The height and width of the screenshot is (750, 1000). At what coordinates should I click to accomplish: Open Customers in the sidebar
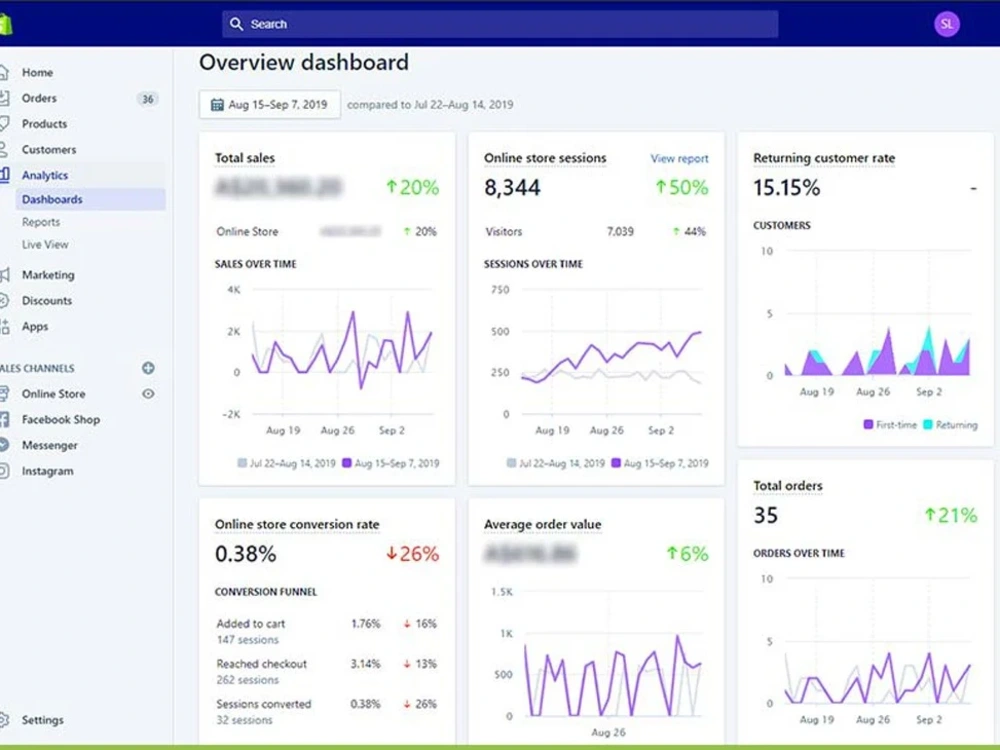click(48, 150)
